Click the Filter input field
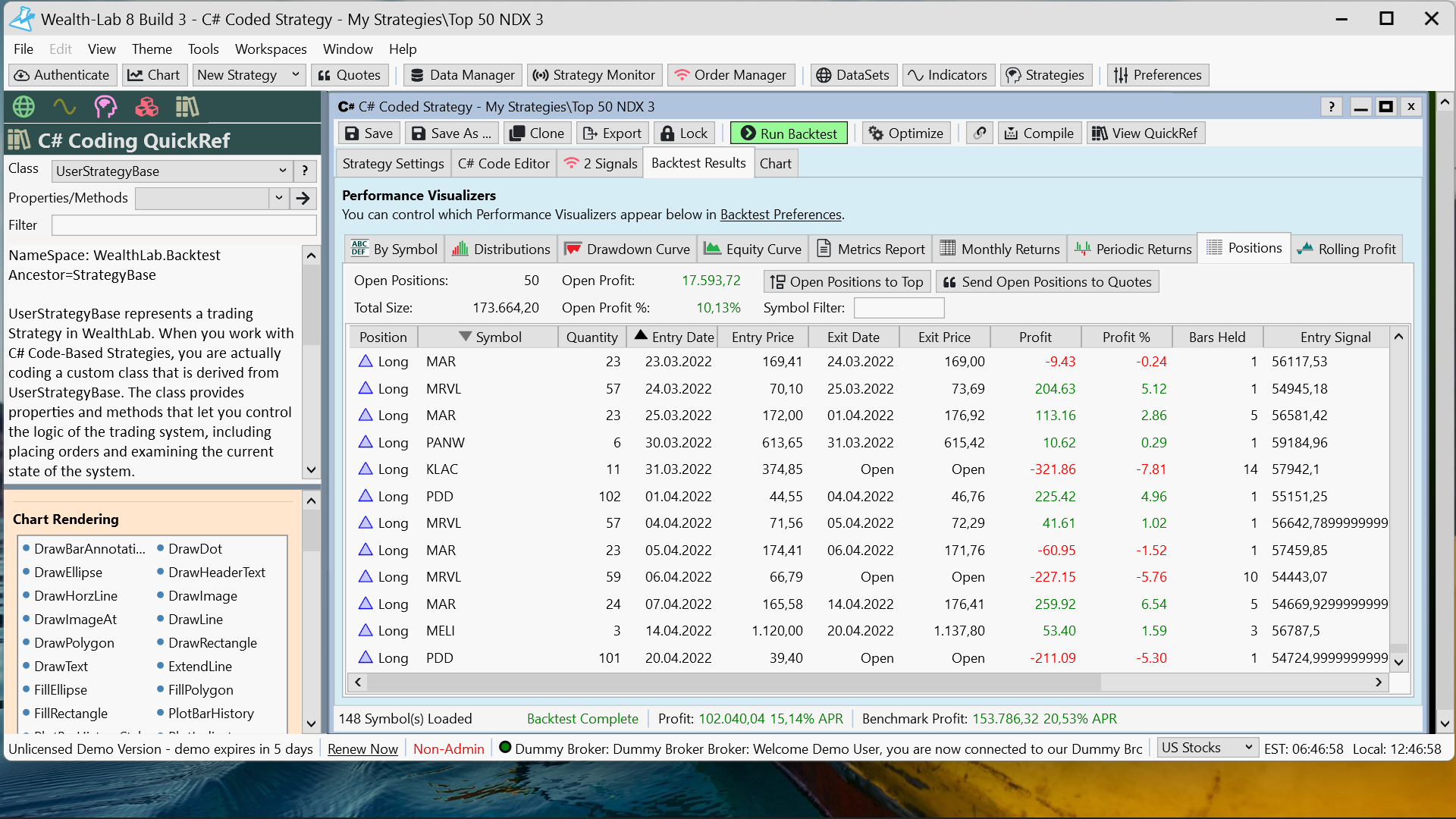 point(184,225)
